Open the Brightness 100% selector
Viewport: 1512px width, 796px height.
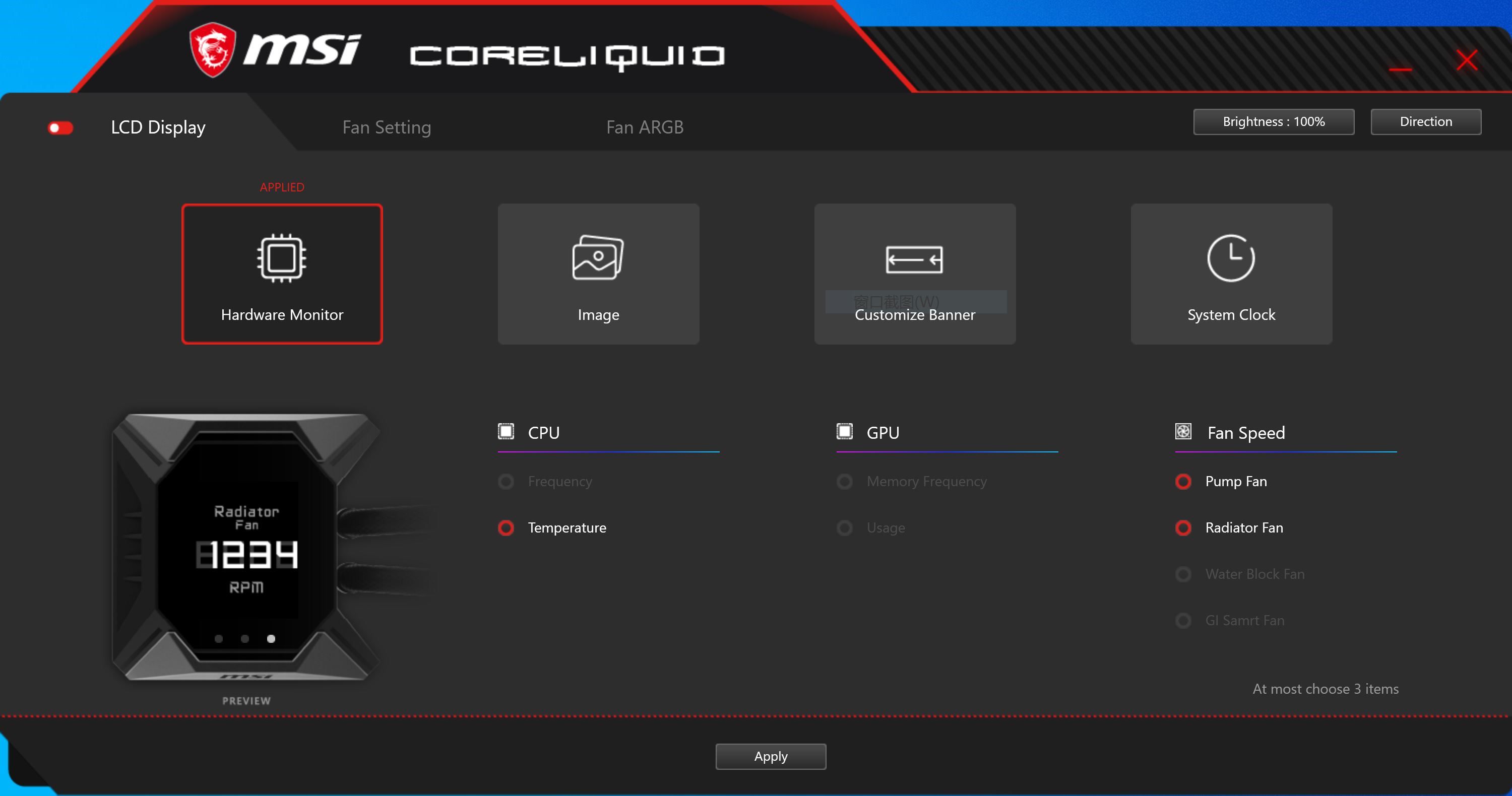[1273, 121]
